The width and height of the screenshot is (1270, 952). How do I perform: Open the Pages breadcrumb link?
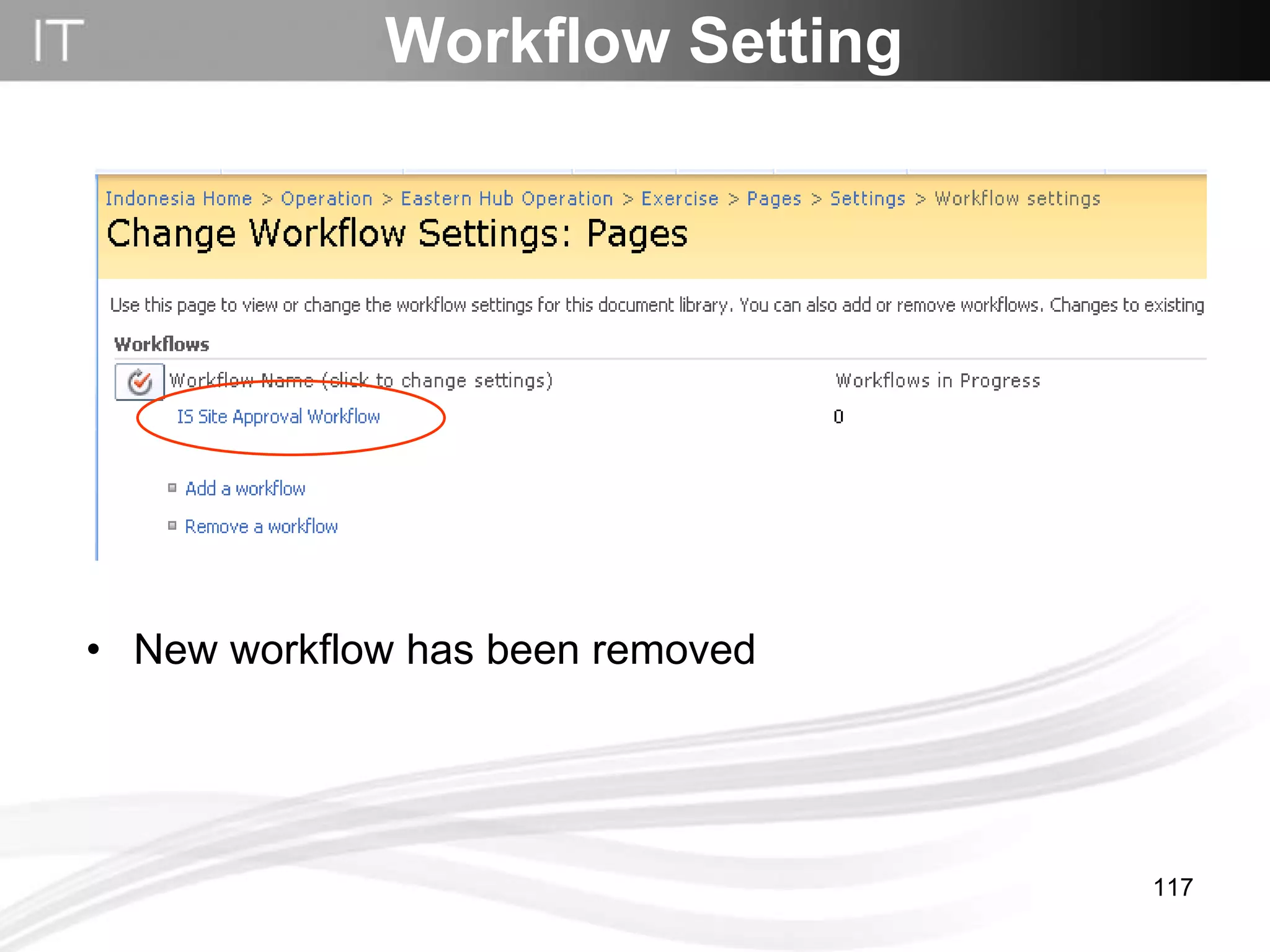(774, 199)
